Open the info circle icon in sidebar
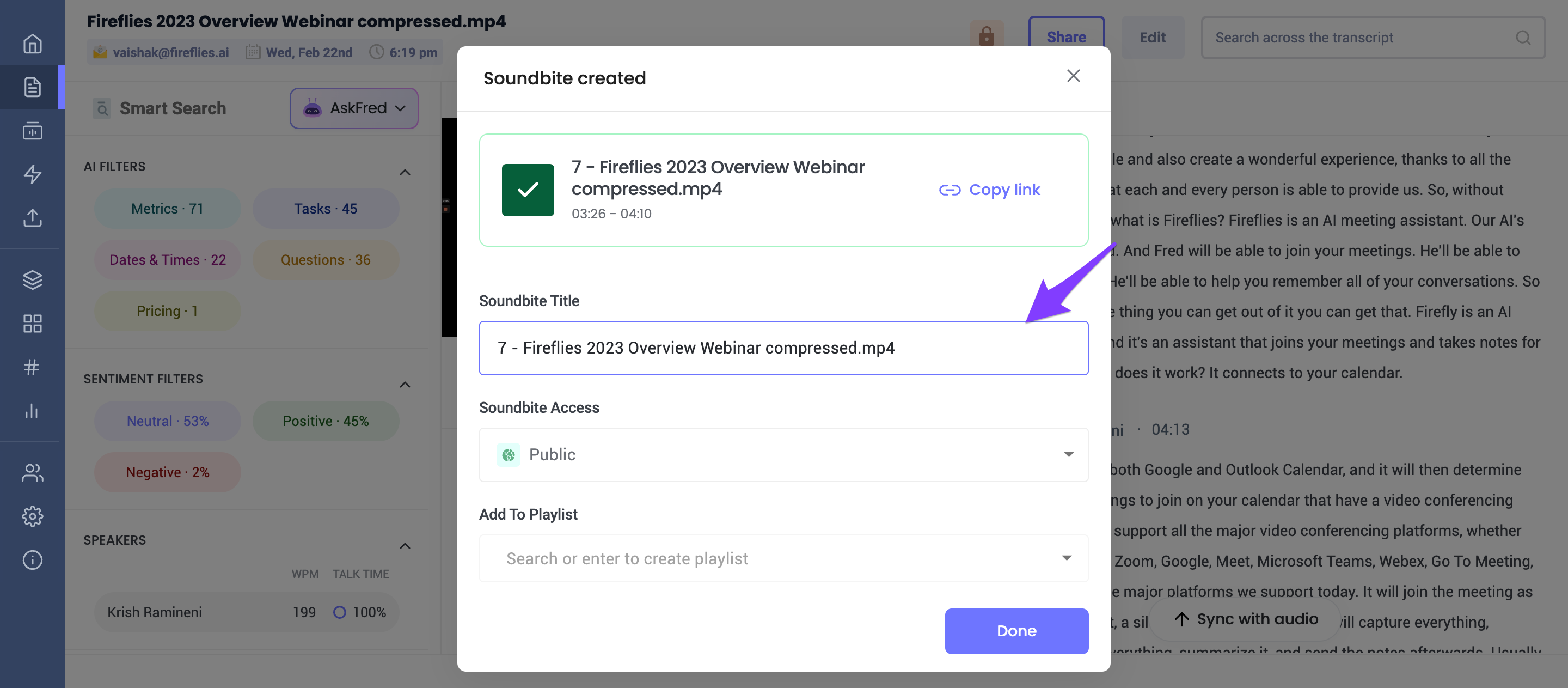This screenshot has height=688, width=1568. 32,560
